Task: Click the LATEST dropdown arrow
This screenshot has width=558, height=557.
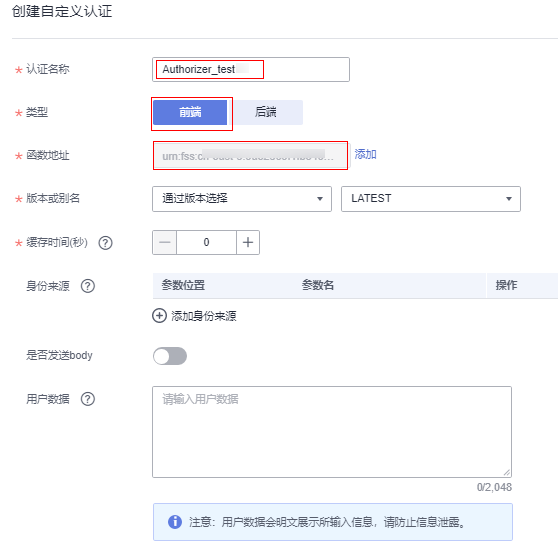Action: coord(509,199)
